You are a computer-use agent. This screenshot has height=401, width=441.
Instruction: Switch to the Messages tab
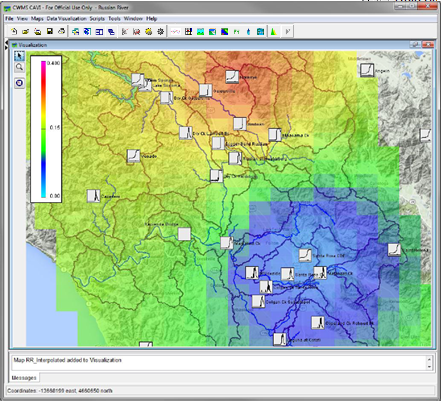(x=24, y=378)
